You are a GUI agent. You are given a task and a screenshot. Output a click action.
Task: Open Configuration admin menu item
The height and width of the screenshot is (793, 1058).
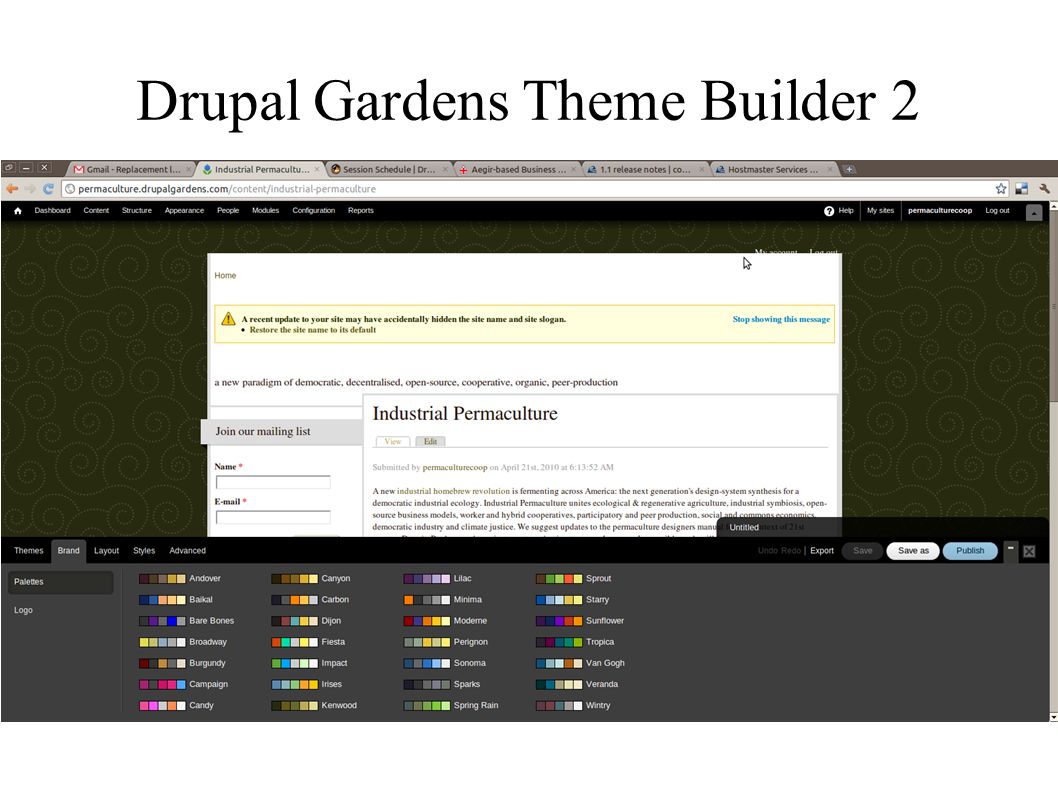coord(314,211)
